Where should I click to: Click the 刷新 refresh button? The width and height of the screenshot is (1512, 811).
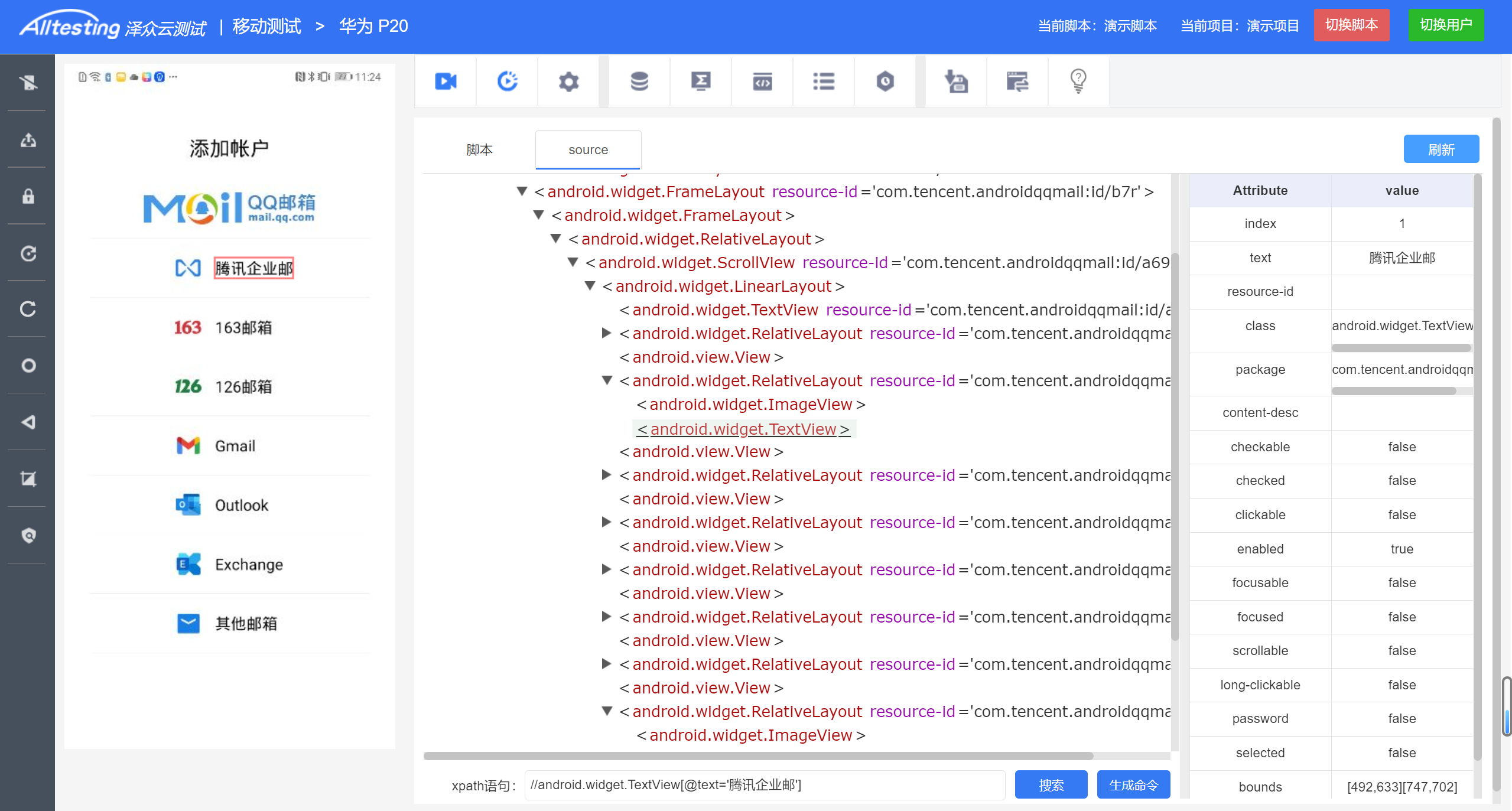(1441, 149)
